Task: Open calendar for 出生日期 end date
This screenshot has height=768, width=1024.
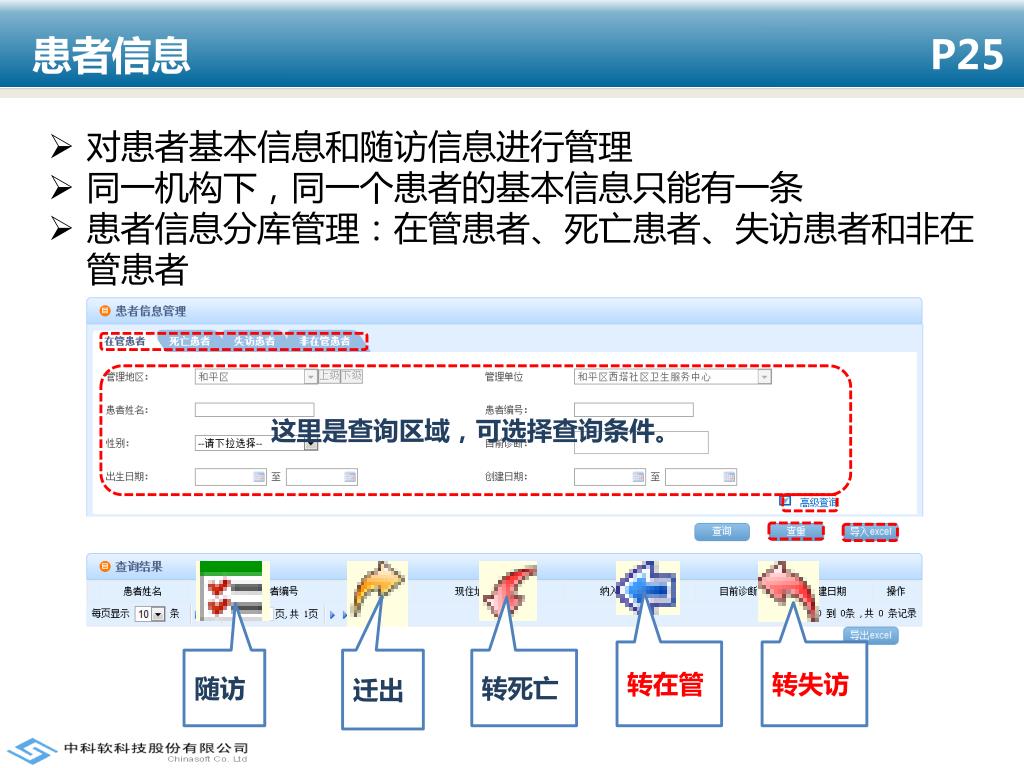Action: click(350, 477)
